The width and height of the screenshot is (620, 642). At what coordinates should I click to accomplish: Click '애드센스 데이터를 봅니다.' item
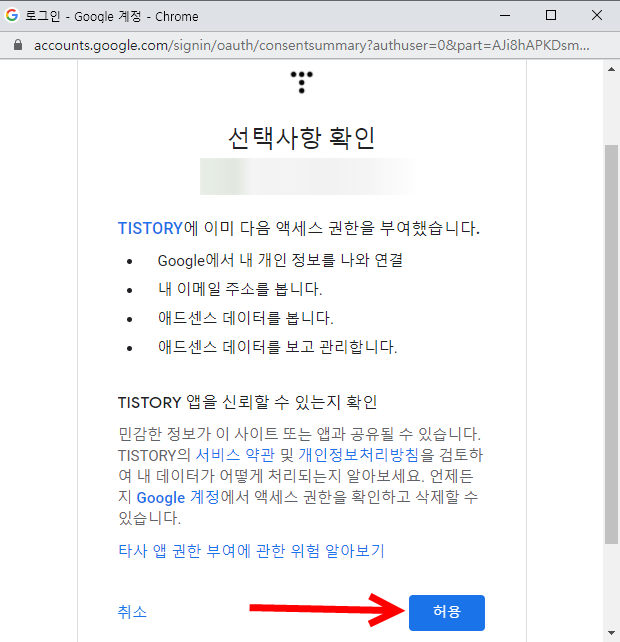point(246,318)
